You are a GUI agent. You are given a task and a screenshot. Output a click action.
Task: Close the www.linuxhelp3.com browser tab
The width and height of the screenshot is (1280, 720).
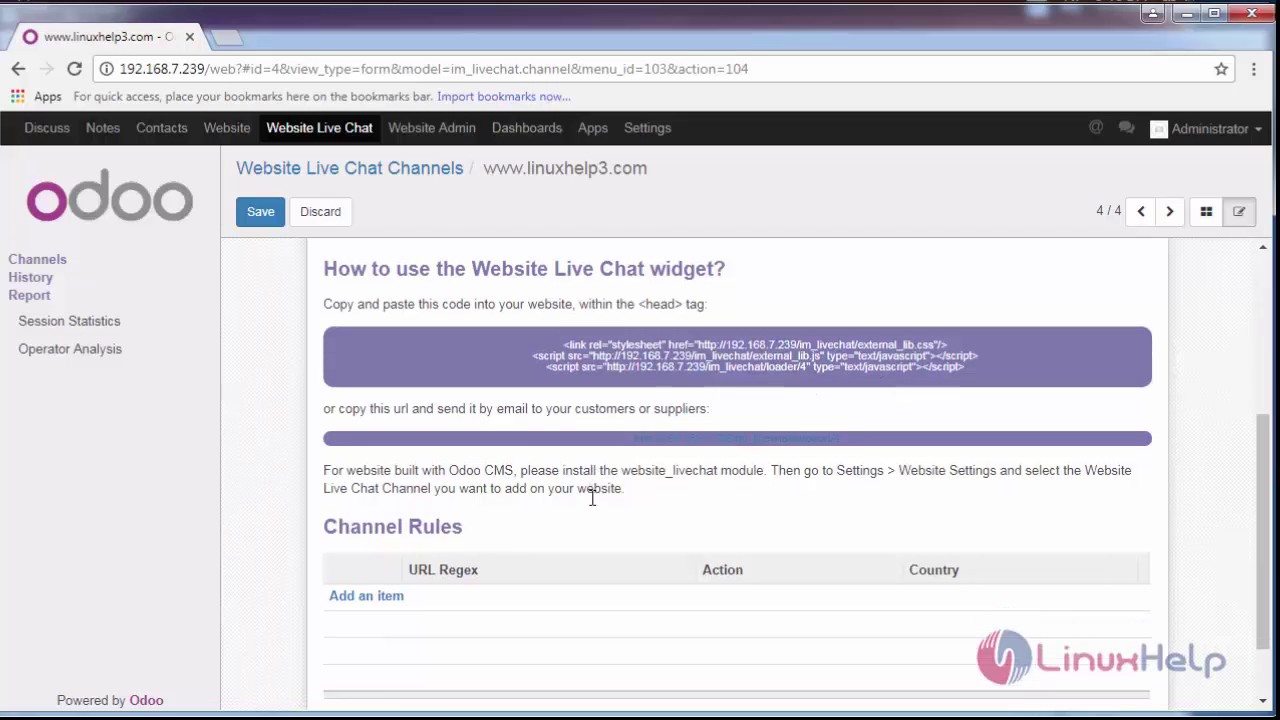[189, 37]
